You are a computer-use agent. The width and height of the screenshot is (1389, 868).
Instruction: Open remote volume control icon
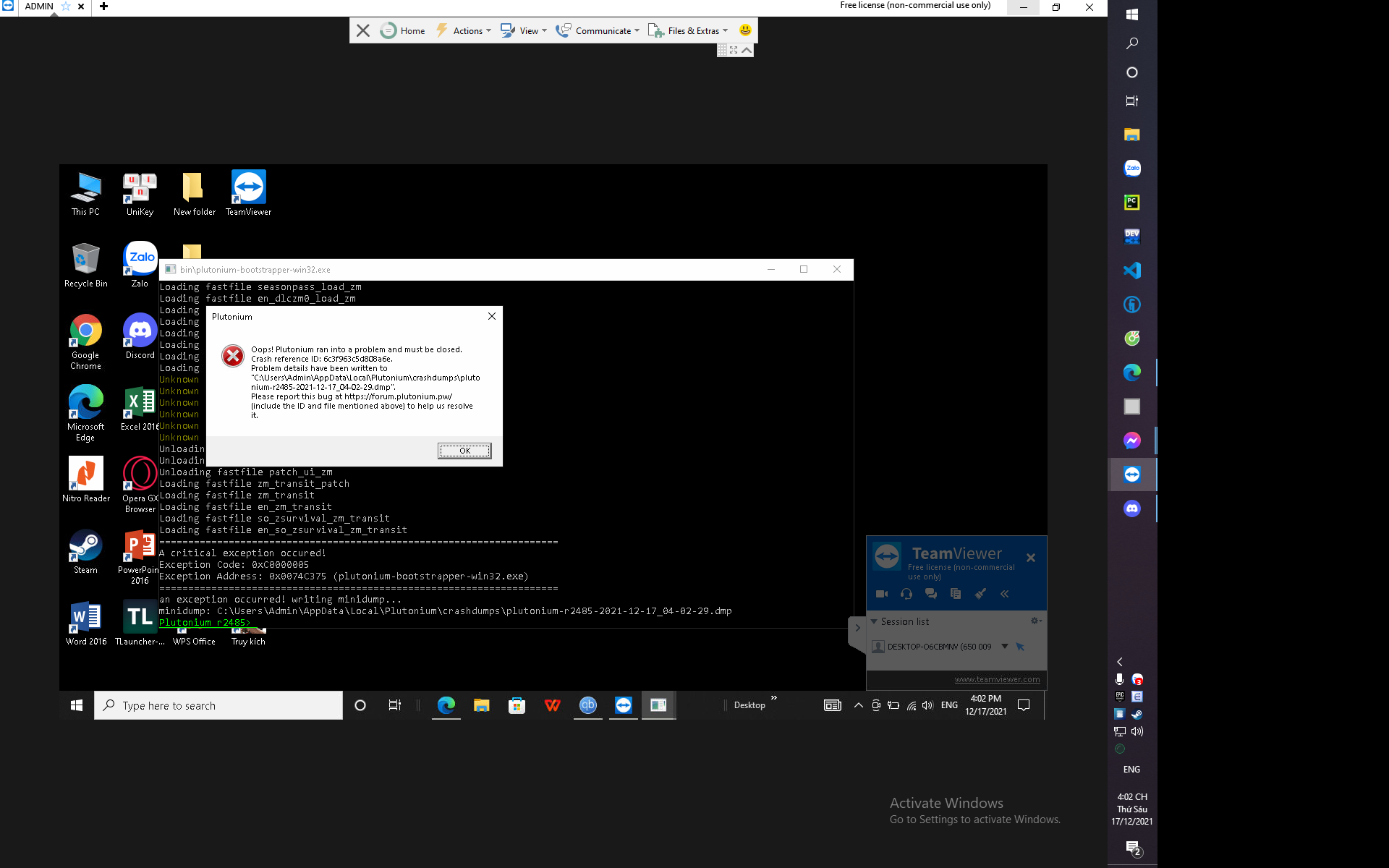point(927,705)
